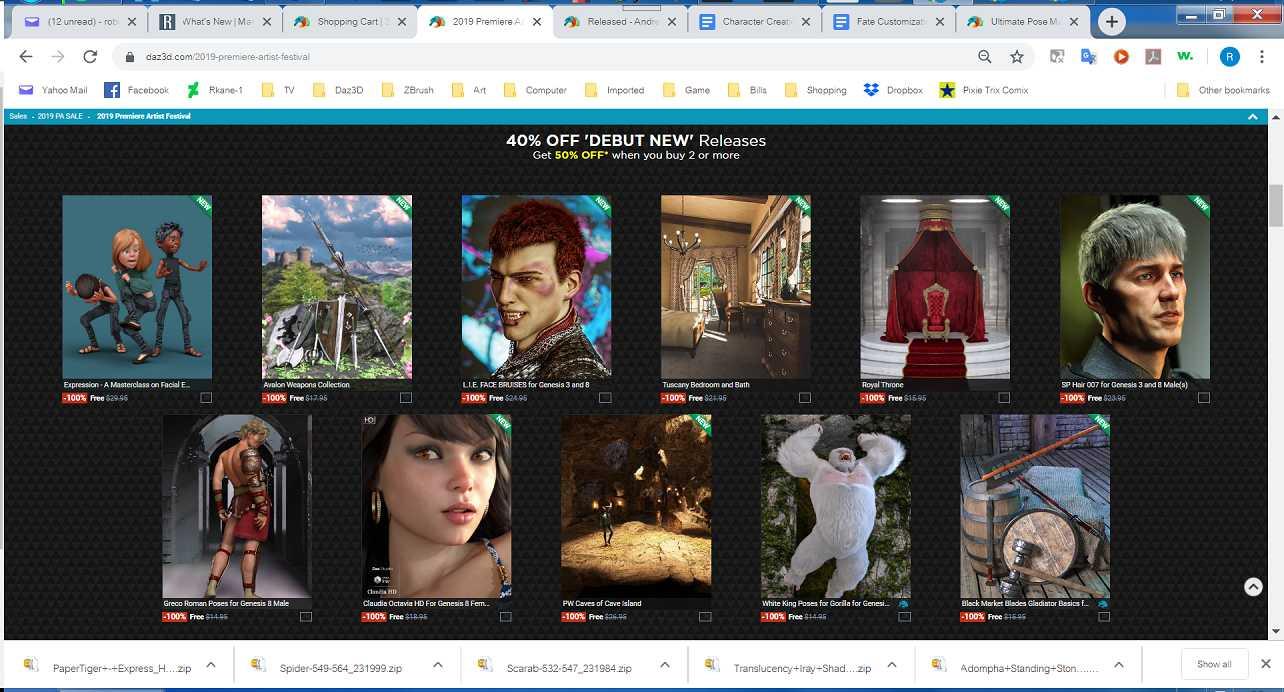Tick the Claudia Octavia HD checkbox

[x=505, y=617]
